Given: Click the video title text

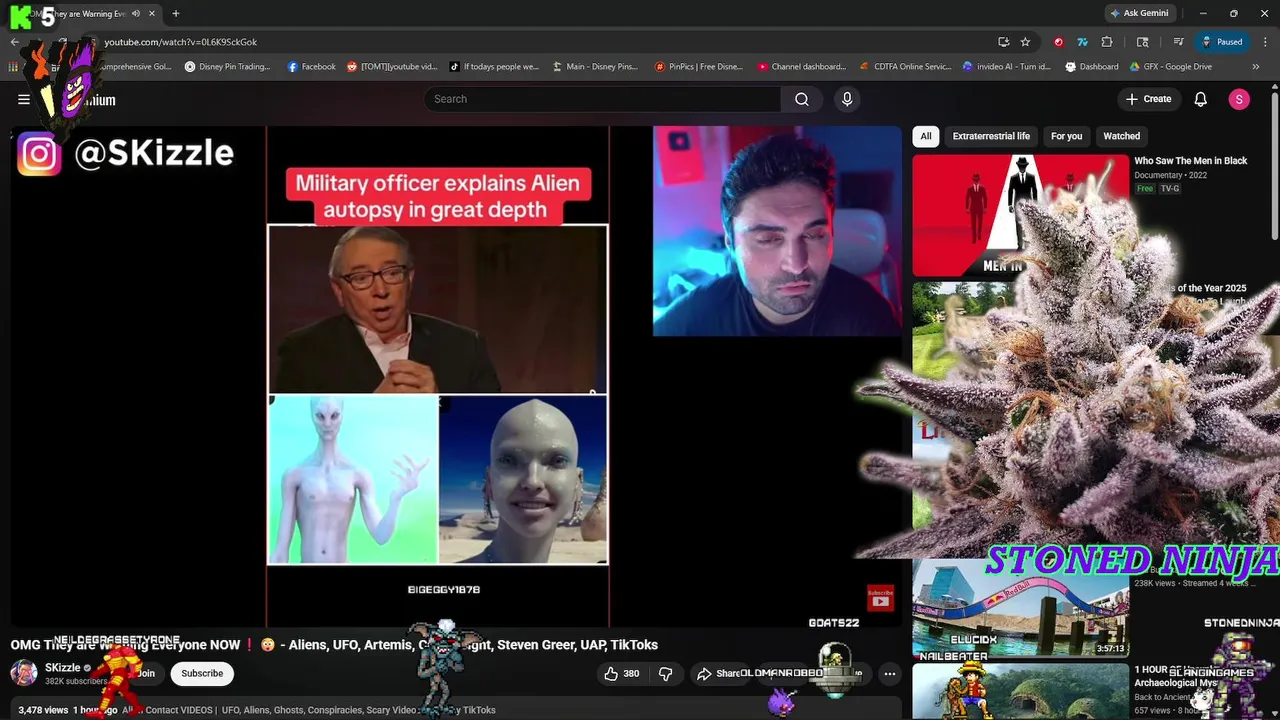Looking at the screenshot, I should click(x=334, y=645).
